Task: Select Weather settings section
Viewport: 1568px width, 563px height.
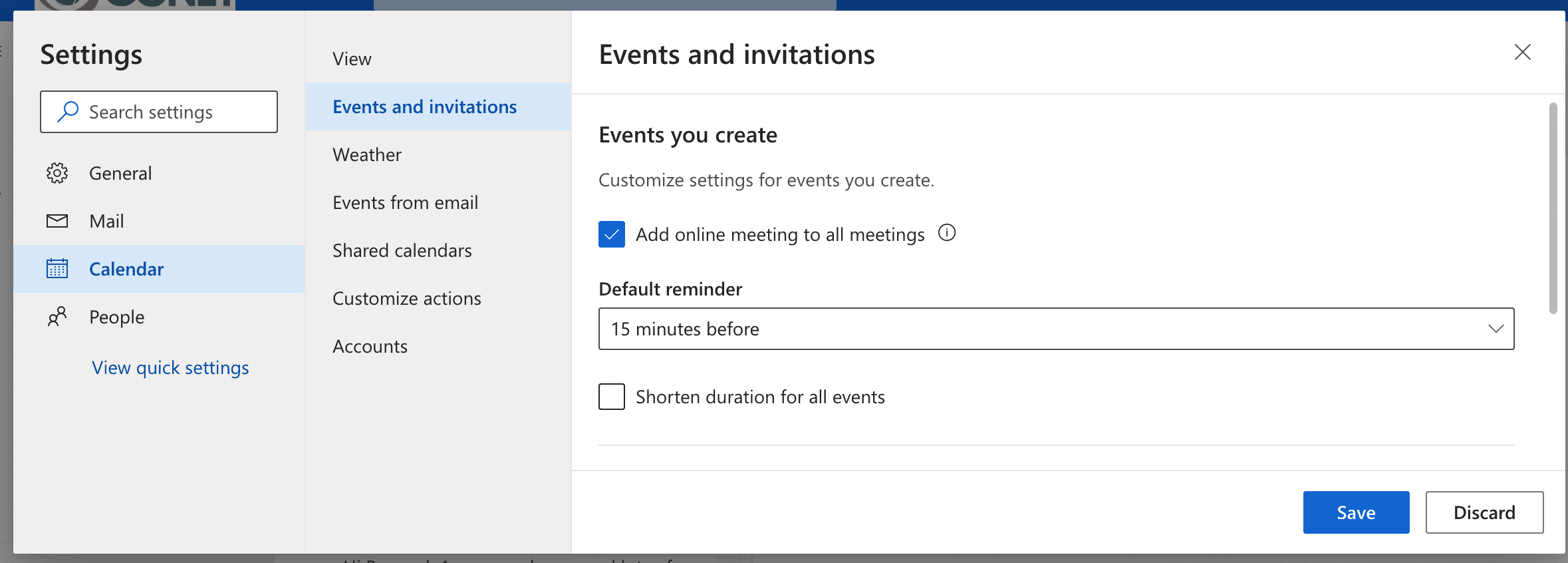Action: click(x=367, y=154)
